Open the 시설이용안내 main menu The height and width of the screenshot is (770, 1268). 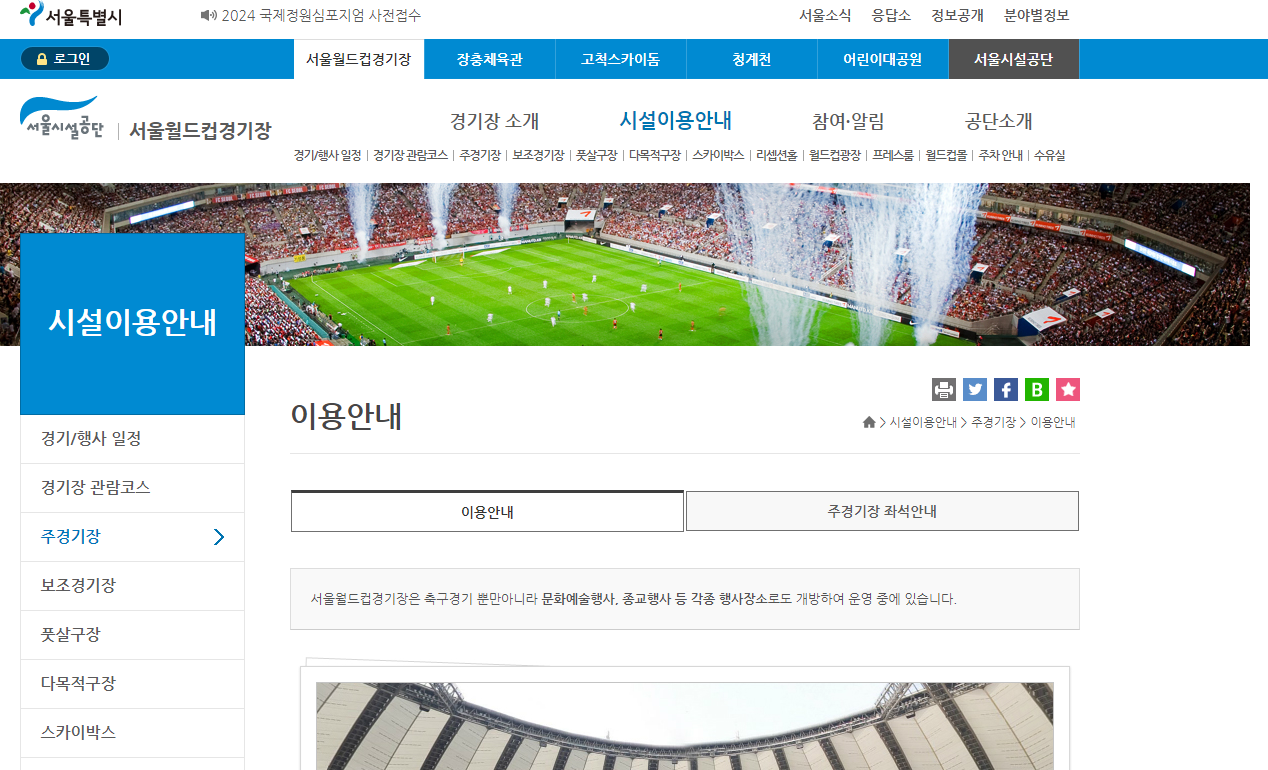click(676, 120)
